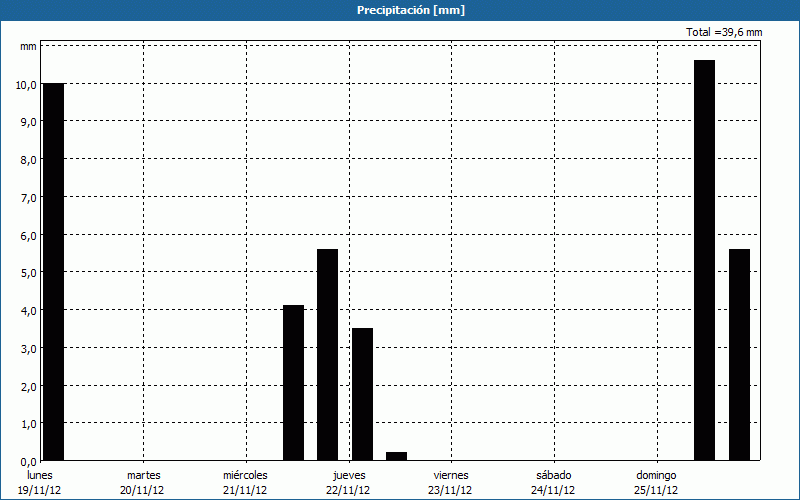Click the tallest bar after domingo
Image resolution: width=800 pixels, height=500 pixels.
(704, 260)
